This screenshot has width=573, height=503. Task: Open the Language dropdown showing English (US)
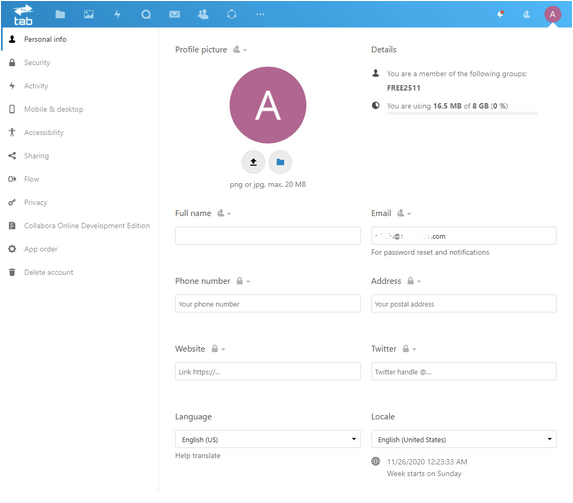[267, 439]
